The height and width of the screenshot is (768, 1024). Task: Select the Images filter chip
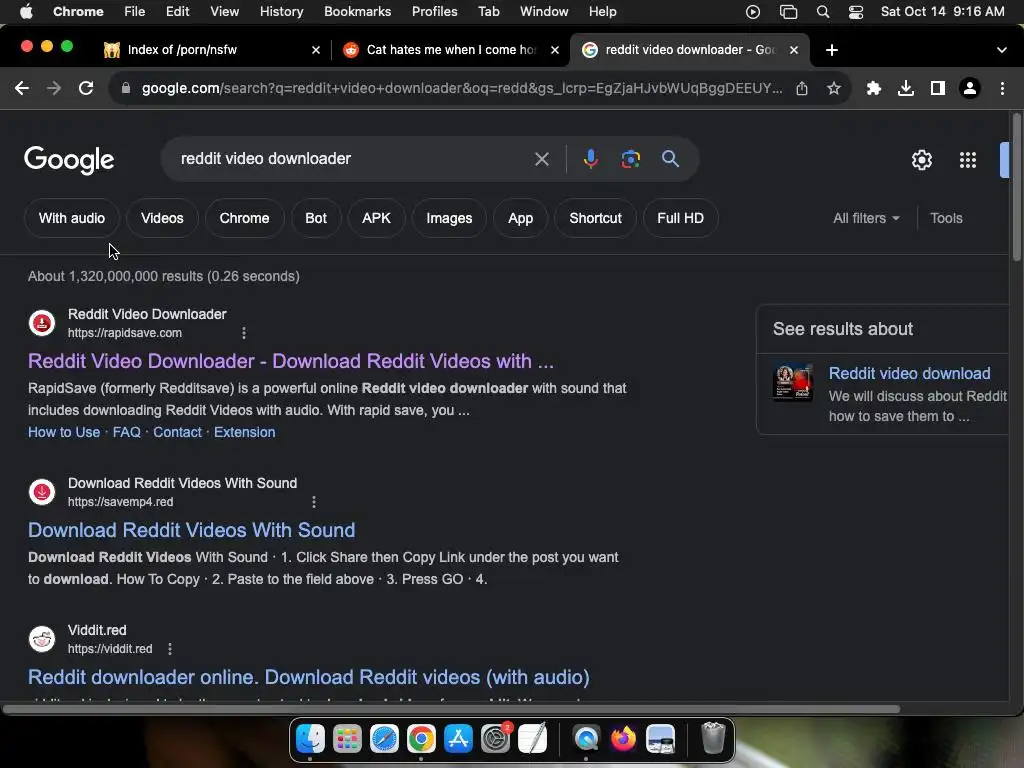point(449,218)
